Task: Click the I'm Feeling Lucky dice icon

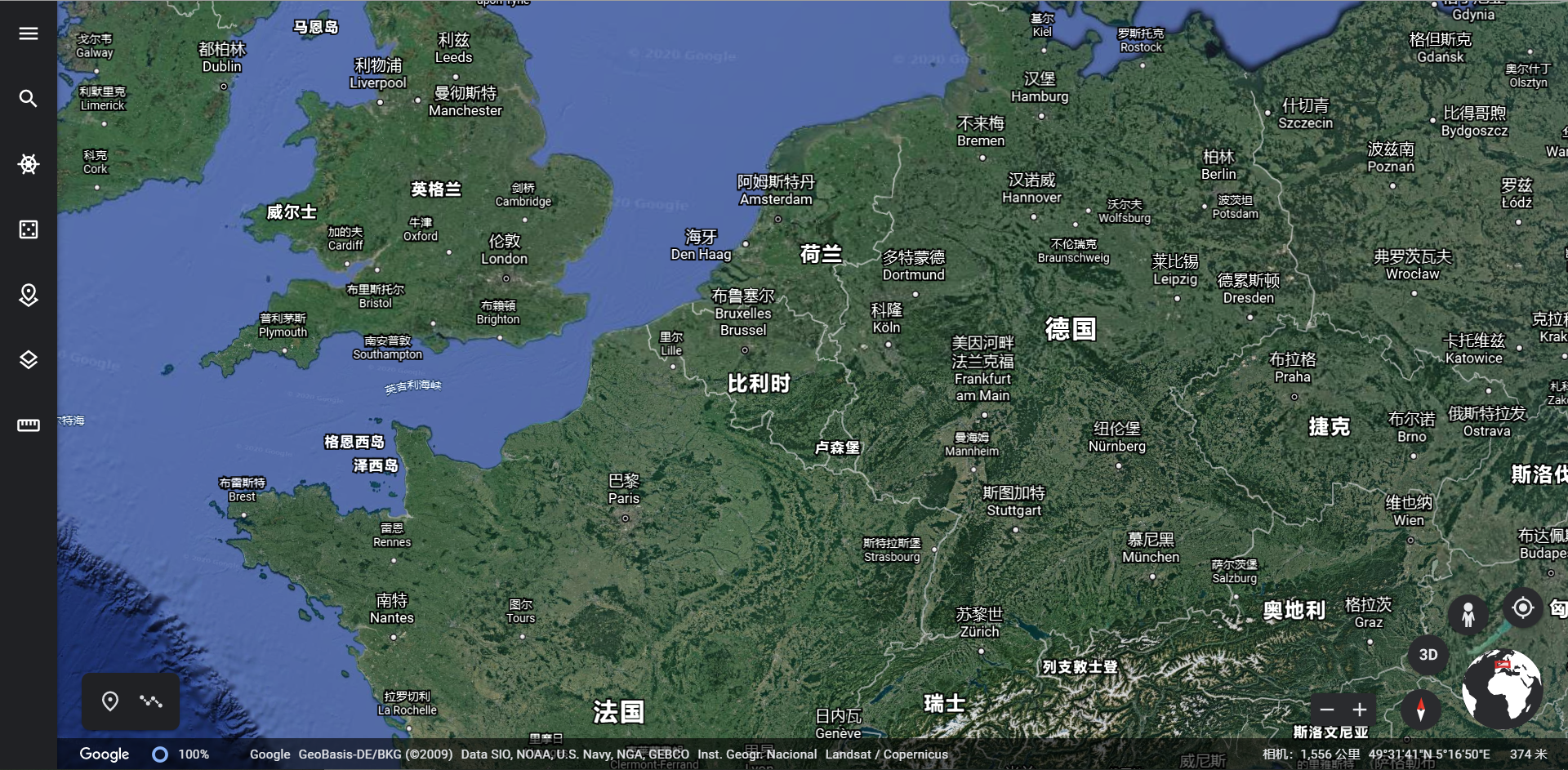Action: coord(29,229)
